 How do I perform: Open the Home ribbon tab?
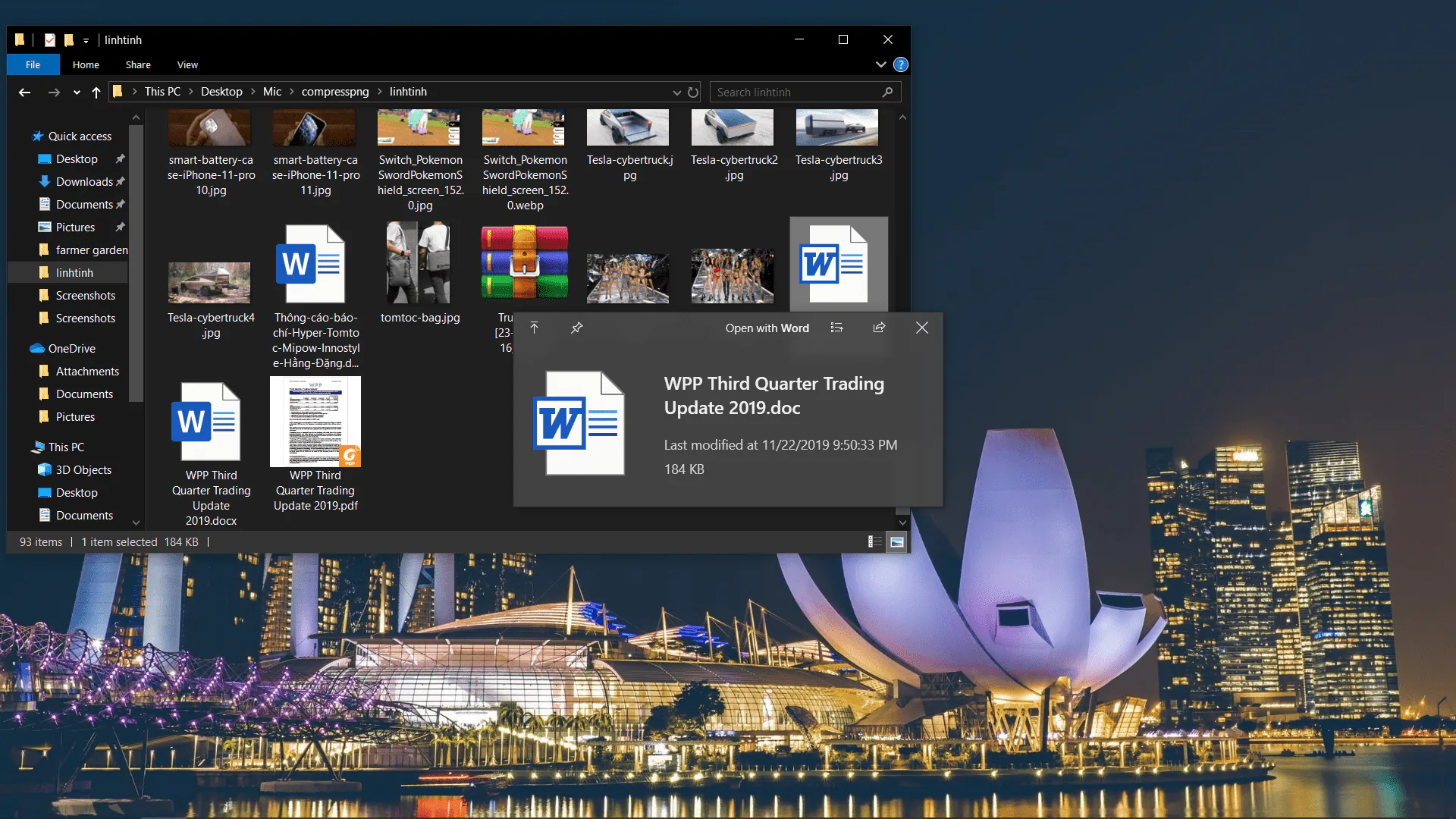(x=86, y=64)
